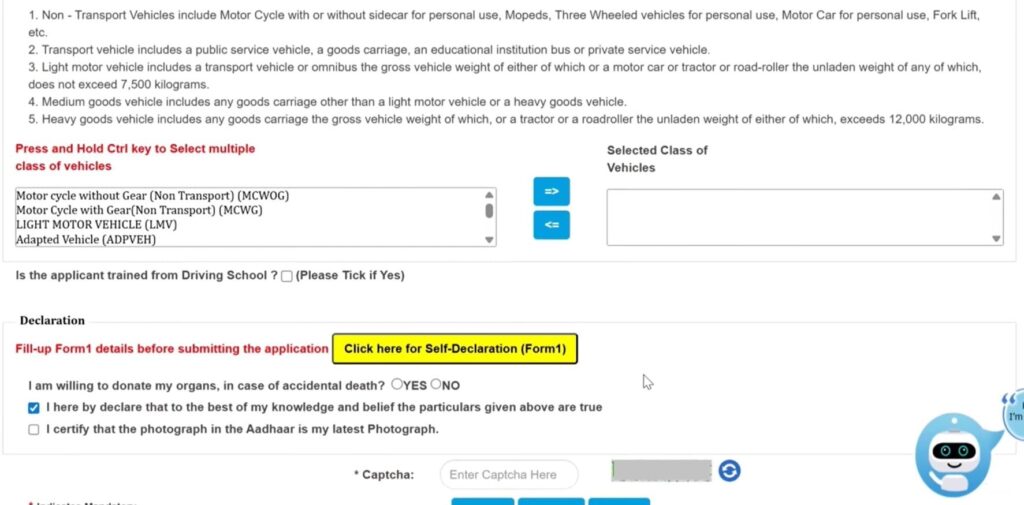The width and height of the screenshot is (1024, 505).
Task: Check the Aadhaar latest photograph certification
Action: [34, 430]
